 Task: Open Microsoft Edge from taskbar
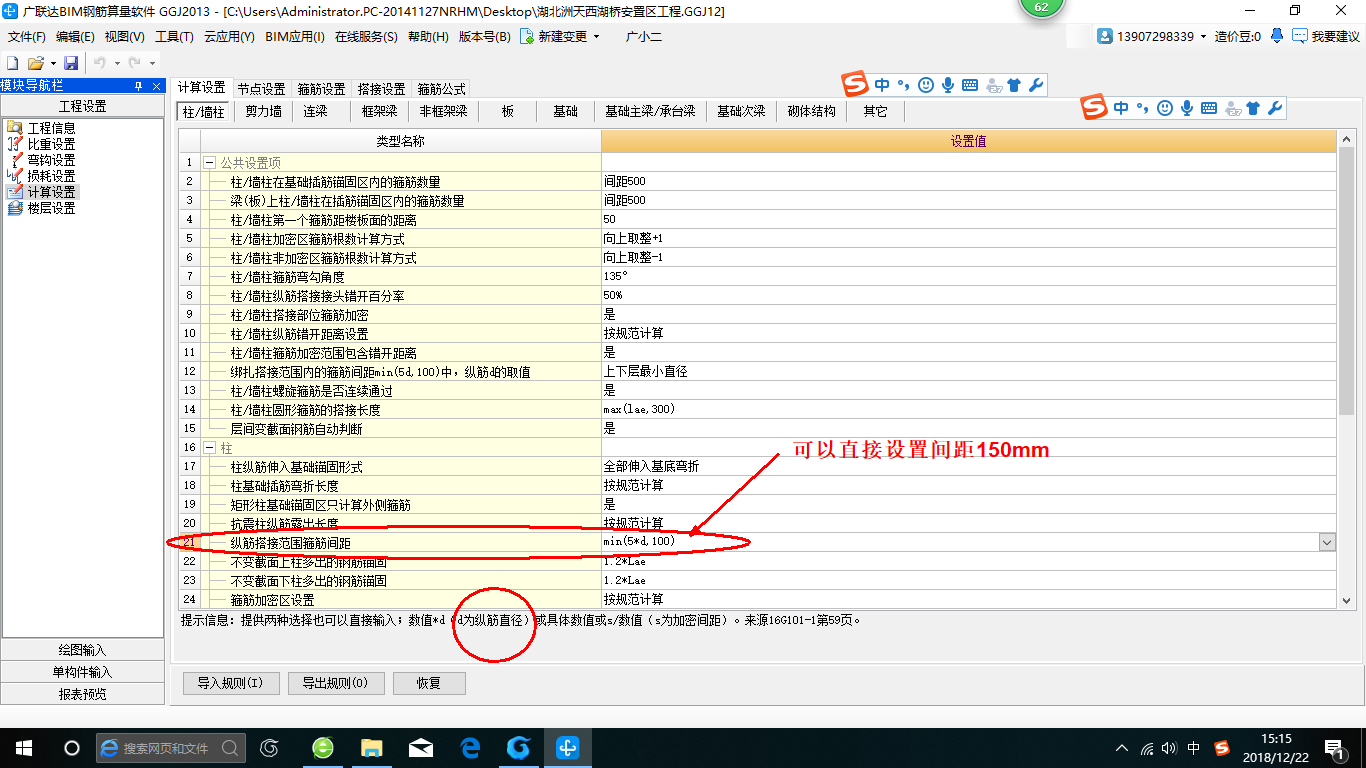click(x=470, y=747)
